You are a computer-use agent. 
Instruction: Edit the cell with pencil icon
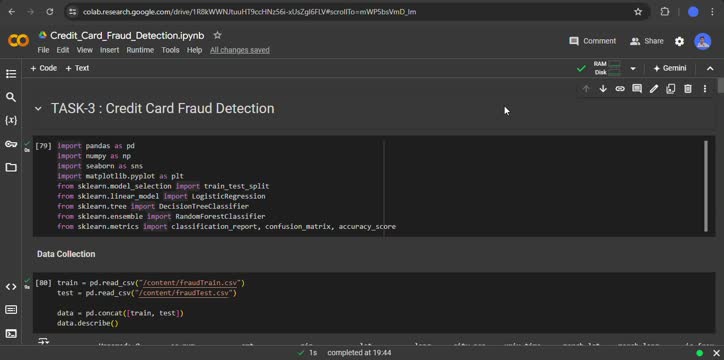[x=654, y=89]
